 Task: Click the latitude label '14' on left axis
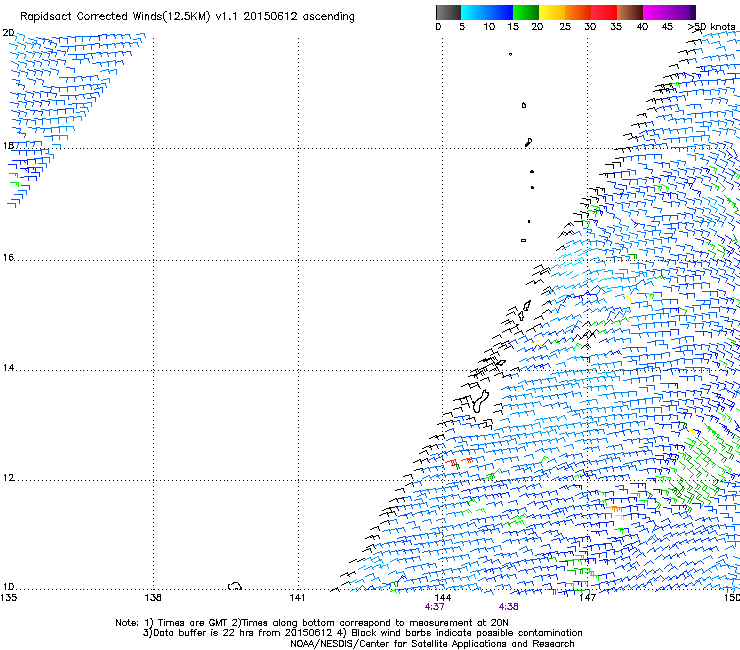(8, 368)
